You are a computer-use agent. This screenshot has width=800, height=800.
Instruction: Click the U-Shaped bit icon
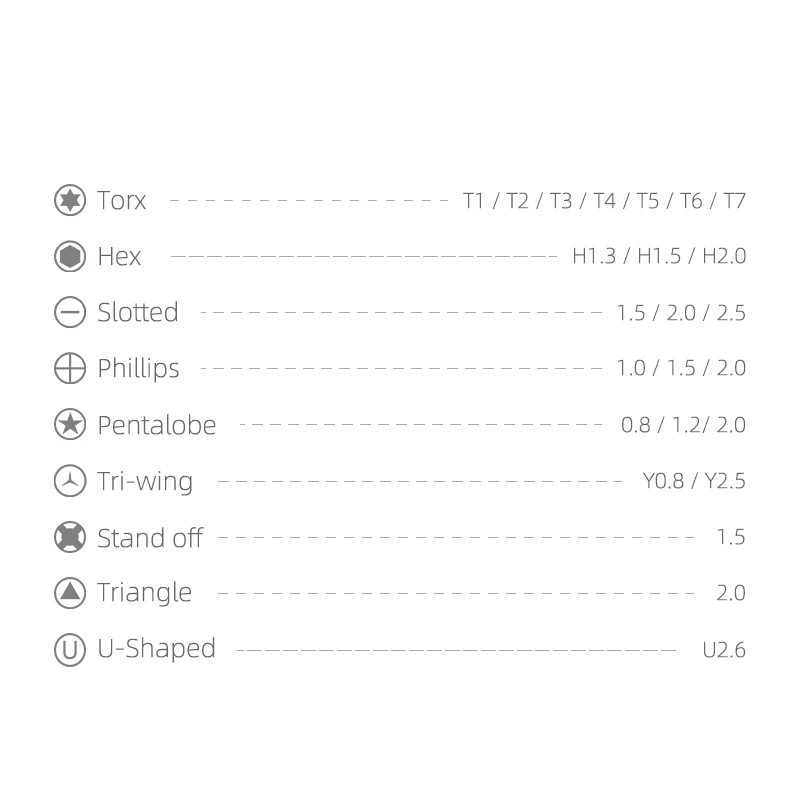[x=69, y=649]
